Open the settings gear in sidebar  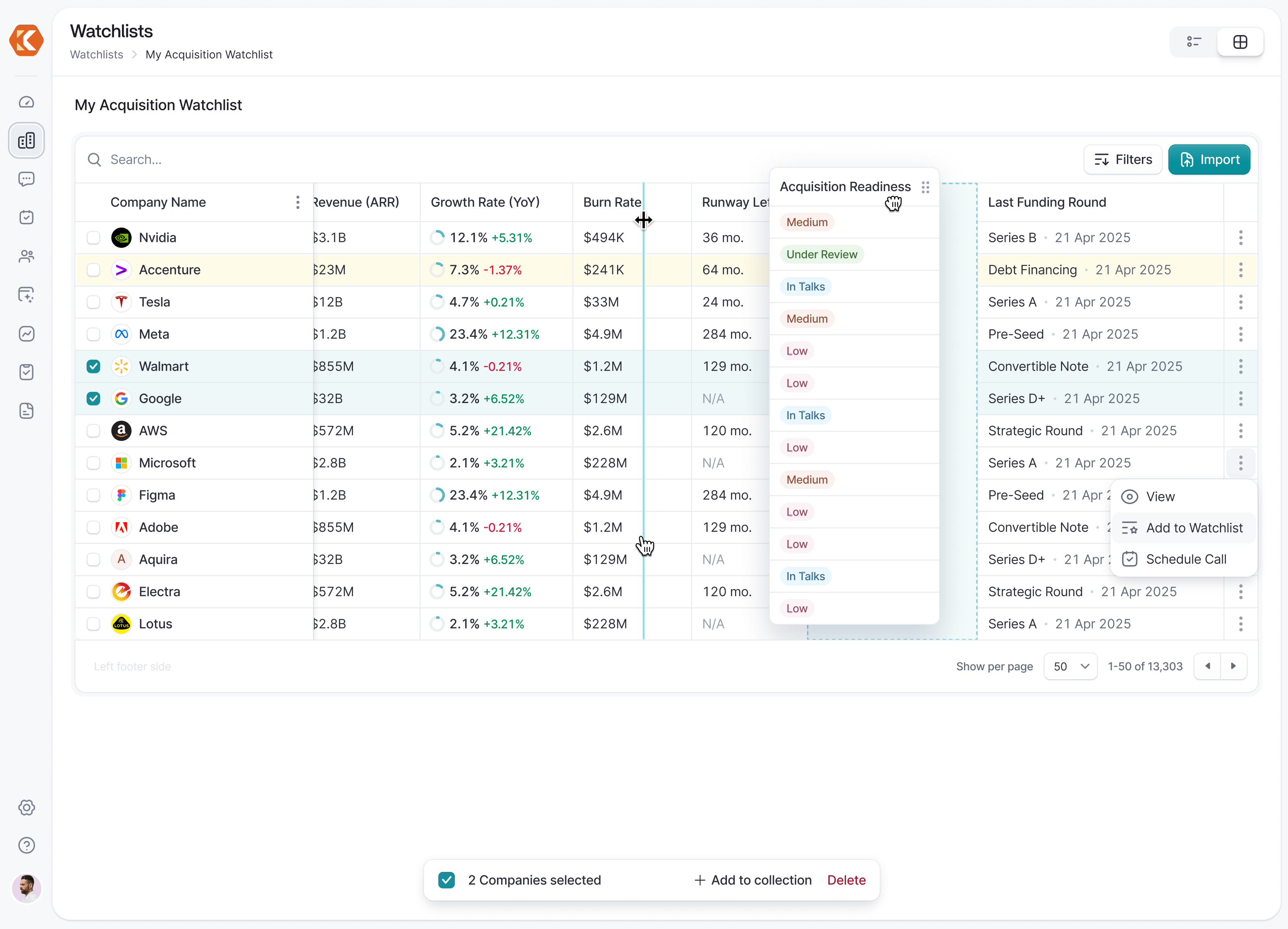pos(26,807)
